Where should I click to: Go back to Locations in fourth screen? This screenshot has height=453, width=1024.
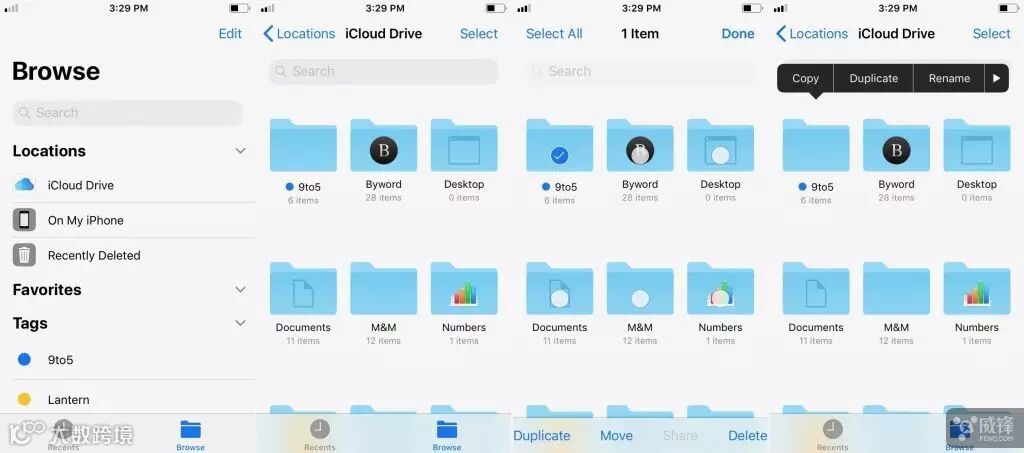(812, 34)
